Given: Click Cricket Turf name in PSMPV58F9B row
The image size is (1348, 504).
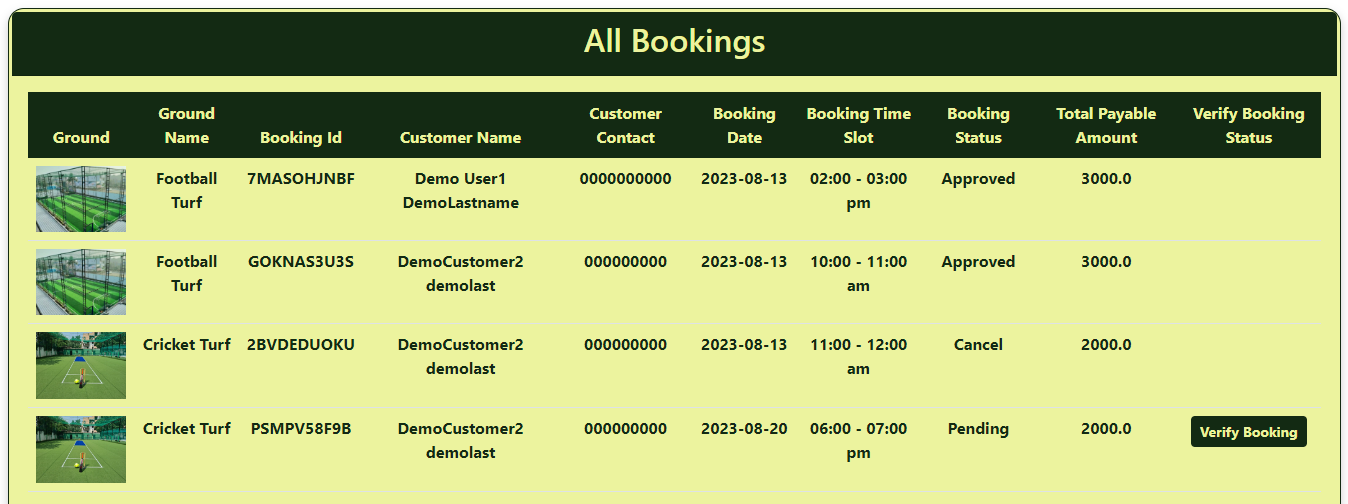Looking at the screenshot, I should (187, 429).
